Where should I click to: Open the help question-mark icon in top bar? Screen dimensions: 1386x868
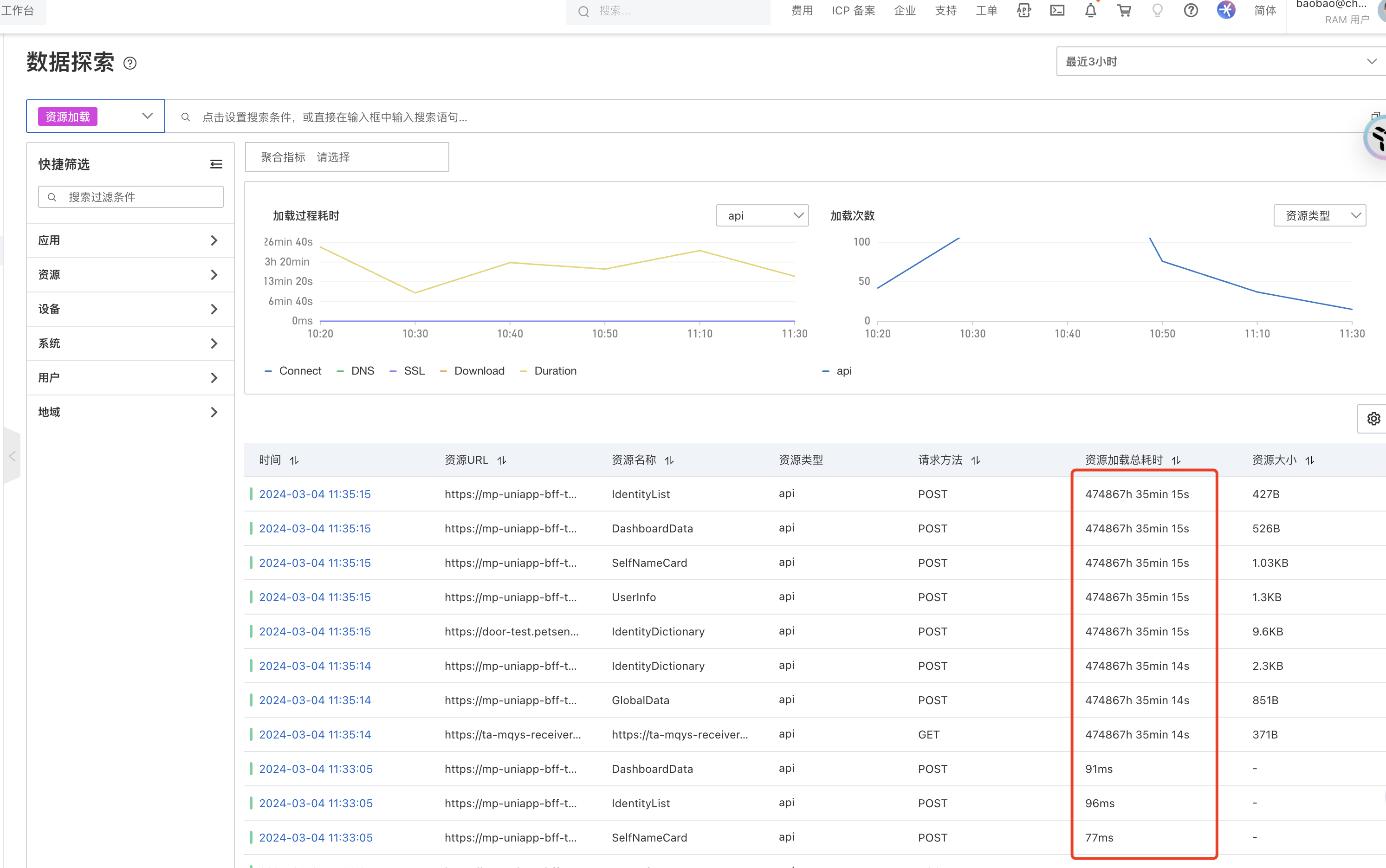pos(1191,10)
